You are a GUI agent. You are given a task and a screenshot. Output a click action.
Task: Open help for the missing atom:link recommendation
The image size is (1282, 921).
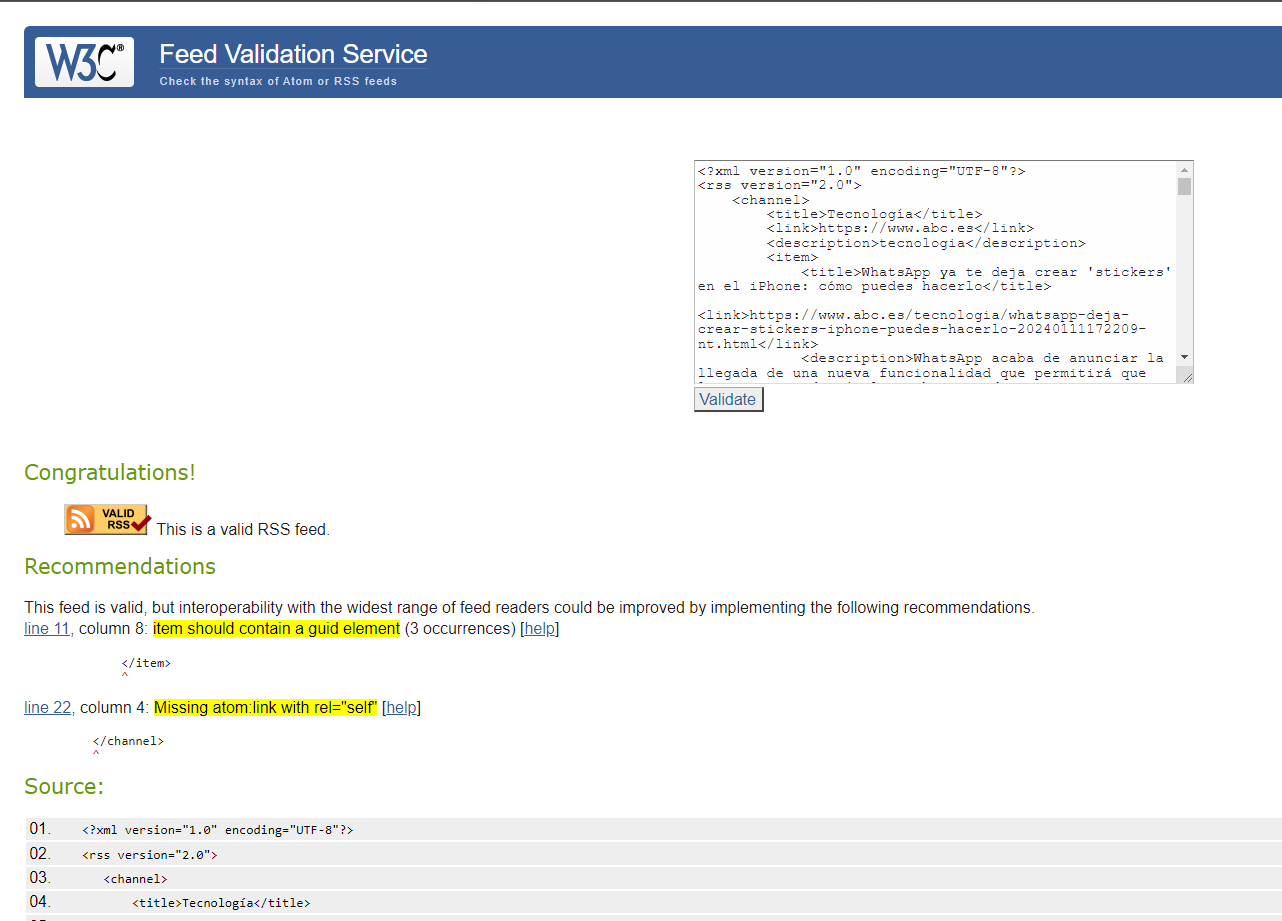point(401,708)
